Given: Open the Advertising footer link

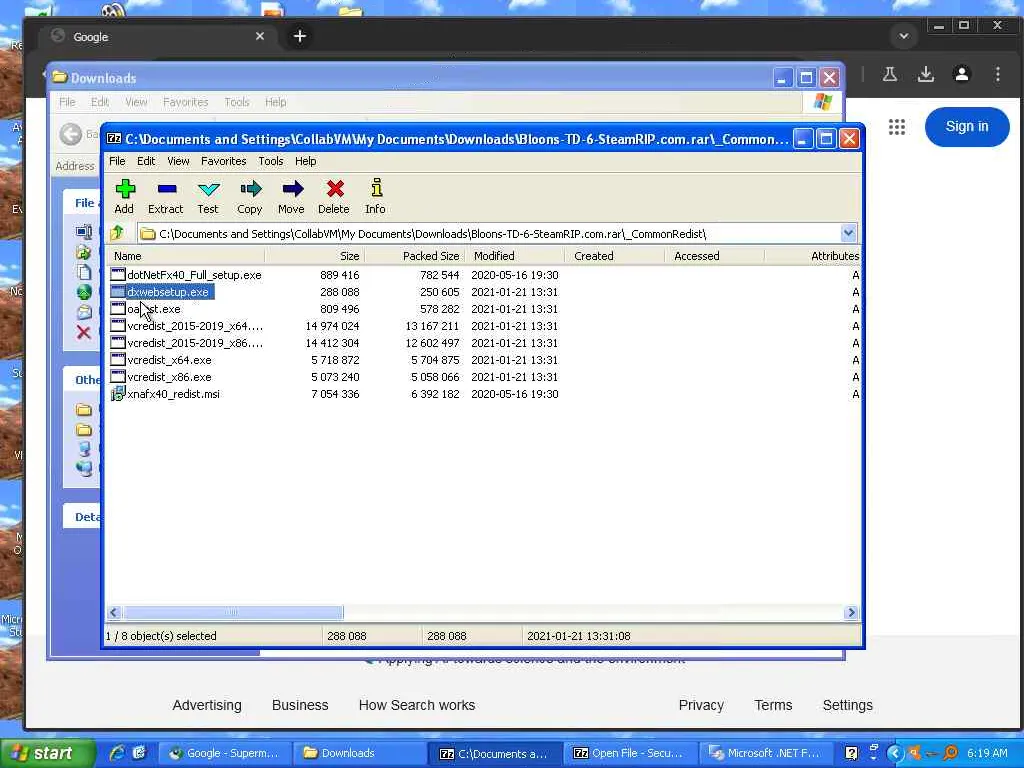Looking at the screenshot, I should [207, 705].
